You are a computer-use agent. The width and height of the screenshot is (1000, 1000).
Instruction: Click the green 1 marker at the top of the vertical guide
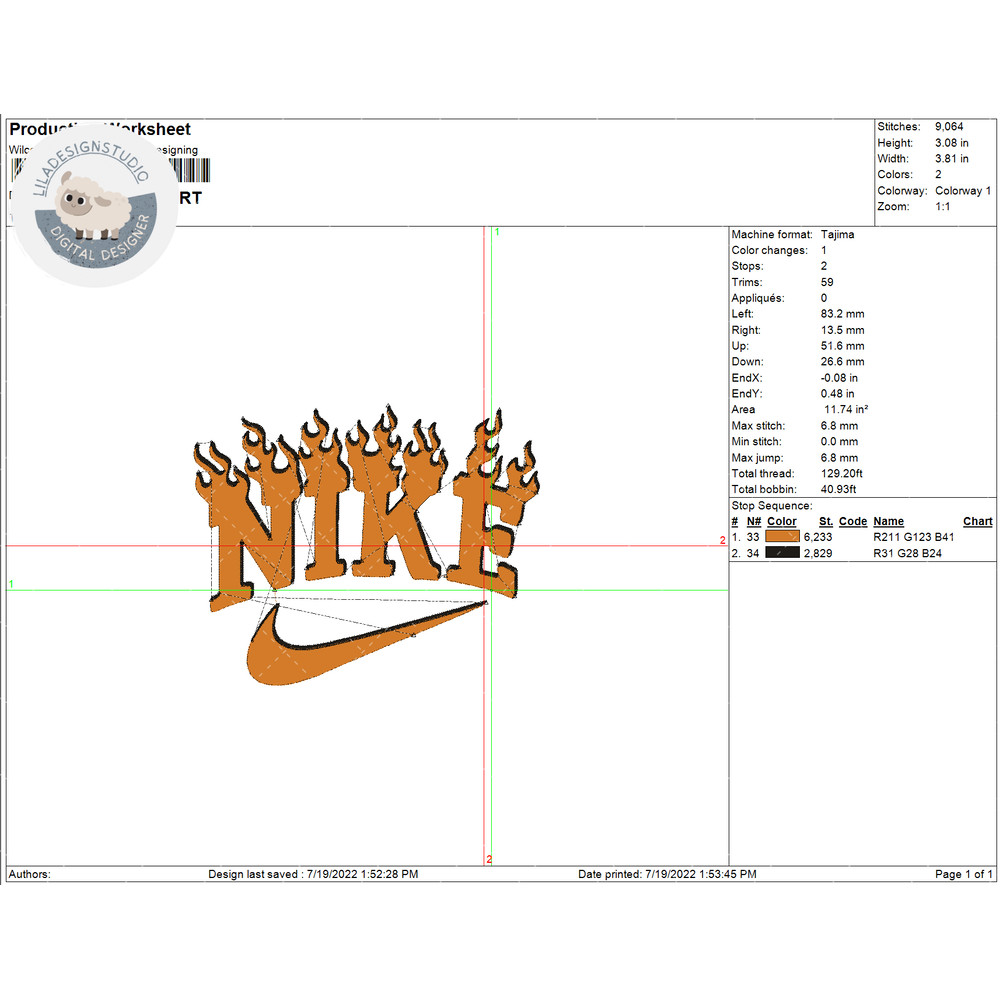click(x=497, y=232)
